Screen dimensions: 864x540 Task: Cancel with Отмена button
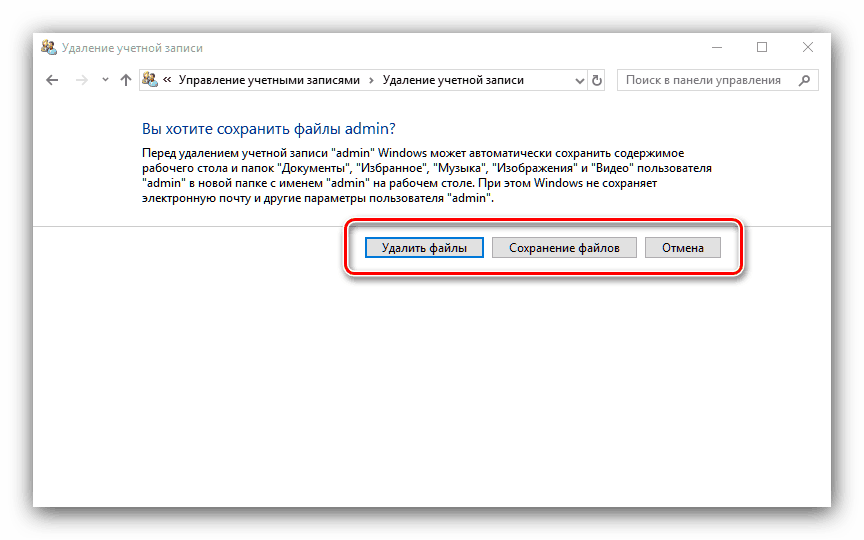tap(683, 248)
